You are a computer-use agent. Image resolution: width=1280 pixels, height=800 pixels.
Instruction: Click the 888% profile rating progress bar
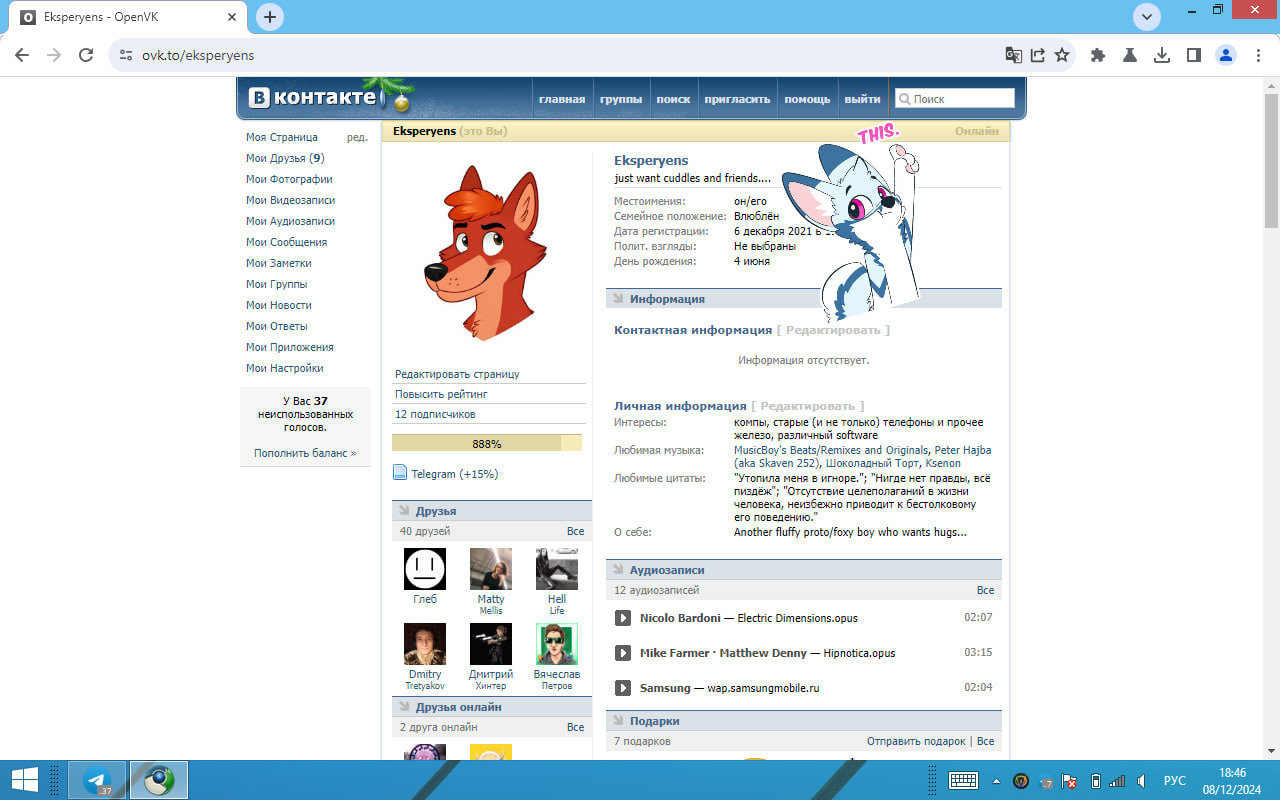click(487, 443)
